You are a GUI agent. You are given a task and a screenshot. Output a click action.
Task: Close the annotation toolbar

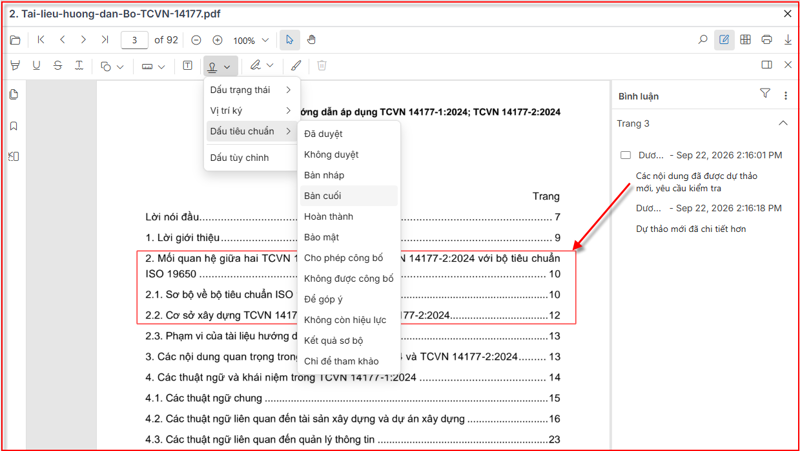click(788, 65)
